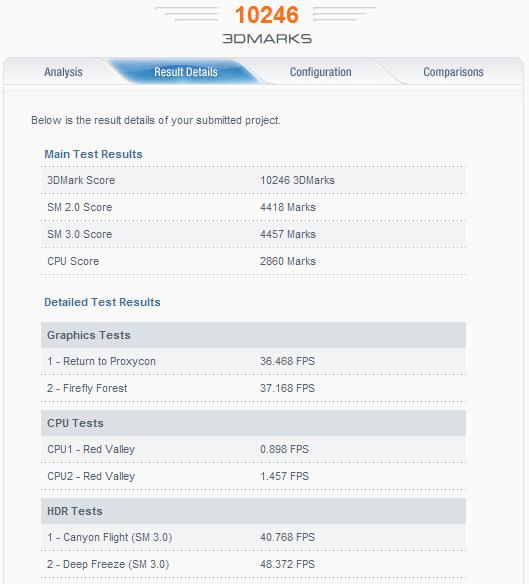Select the Return to Proxycon result row
Screen dimensions: 529x584
[253, 361]
